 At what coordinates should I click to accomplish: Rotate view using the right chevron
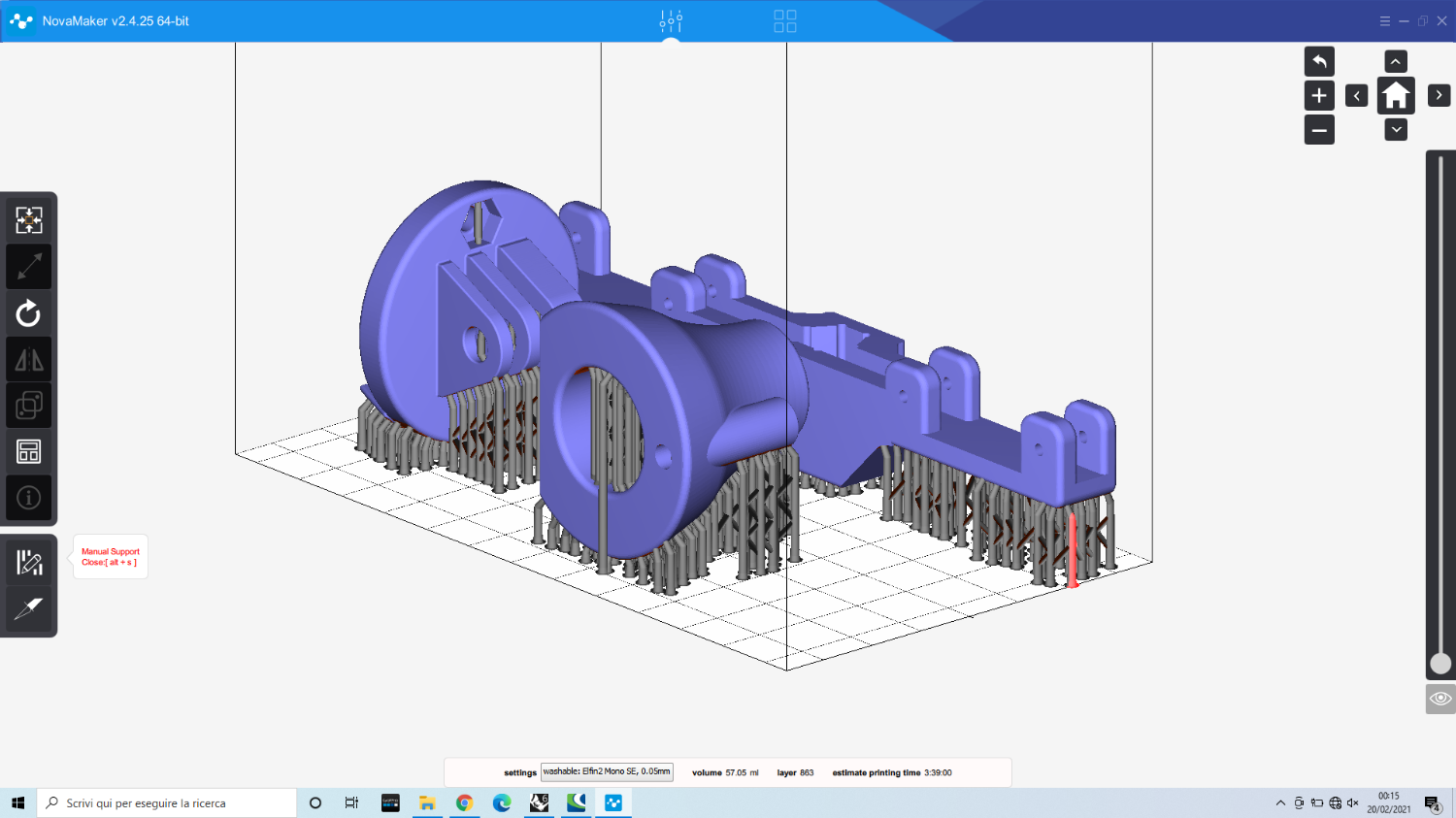[x=1439, y=96]
